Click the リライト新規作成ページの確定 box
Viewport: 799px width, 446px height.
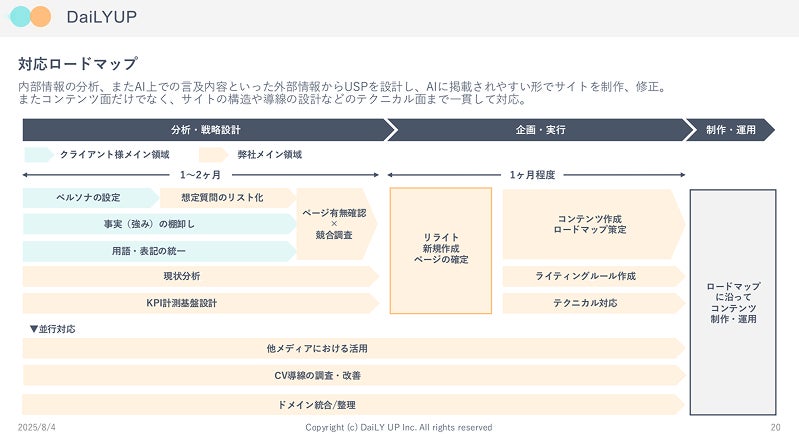point(441,251)
